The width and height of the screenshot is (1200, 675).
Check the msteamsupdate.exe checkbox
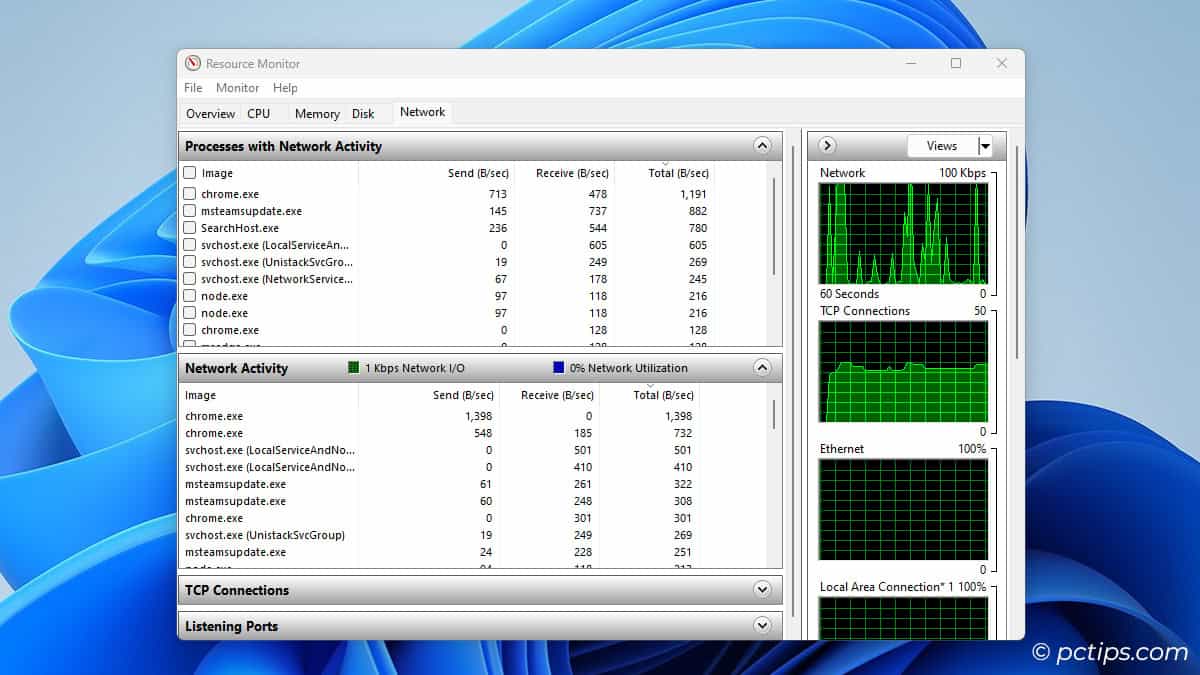tap(189, 210)
